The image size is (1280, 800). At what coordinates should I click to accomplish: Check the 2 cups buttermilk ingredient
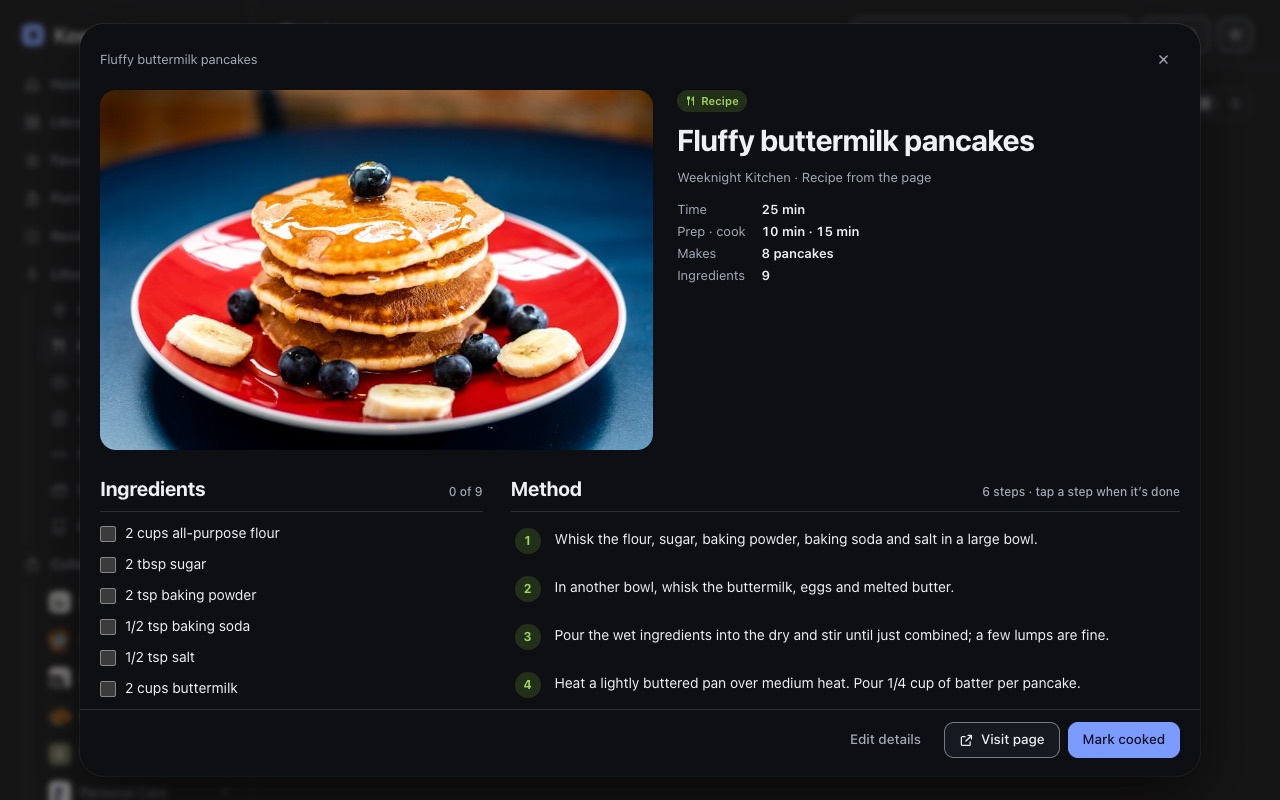point(108,689)
